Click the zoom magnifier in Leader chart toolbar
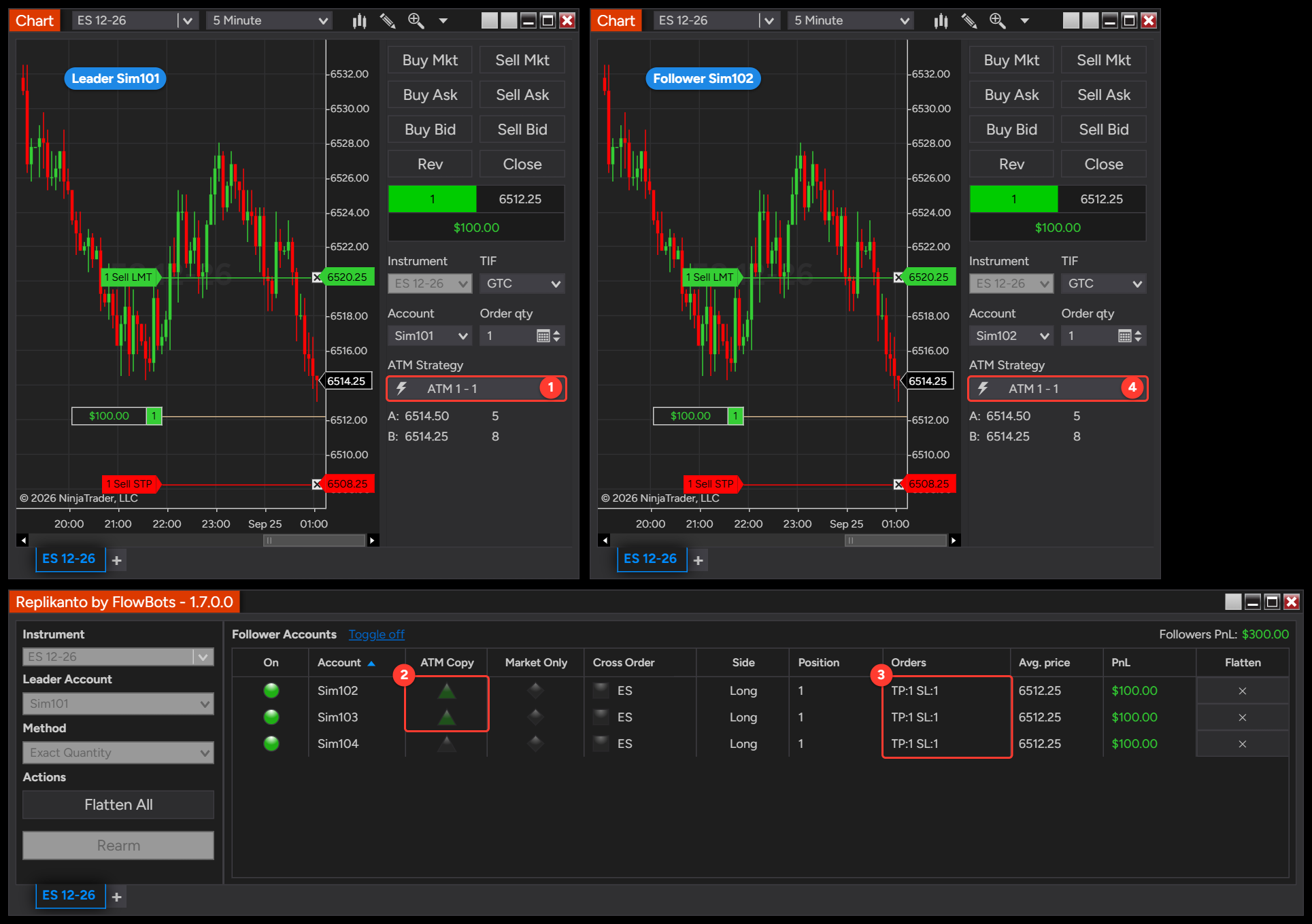 (x=416, y=21)
